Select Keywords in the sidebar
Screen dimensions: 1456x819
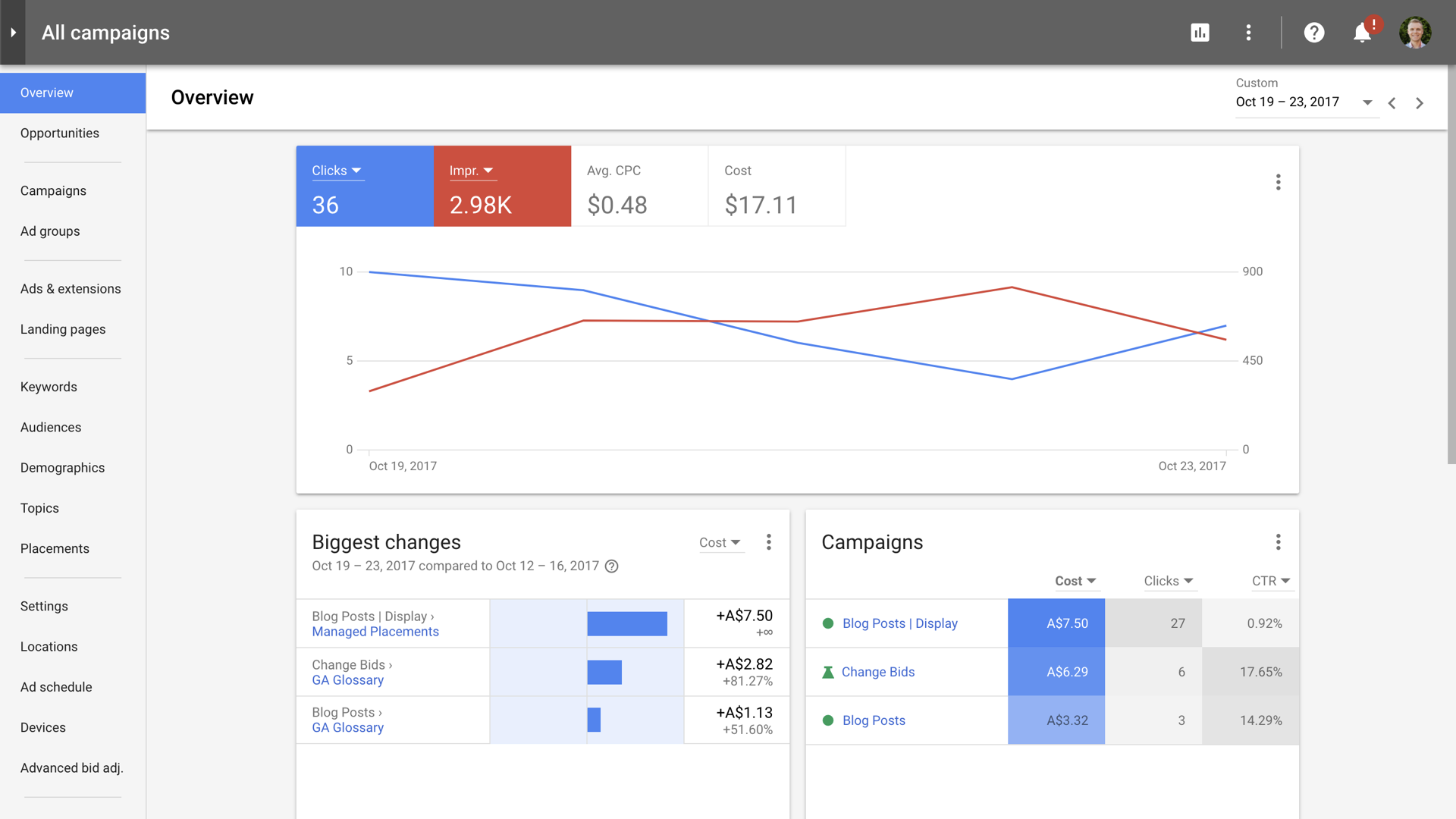coord(48,387)
